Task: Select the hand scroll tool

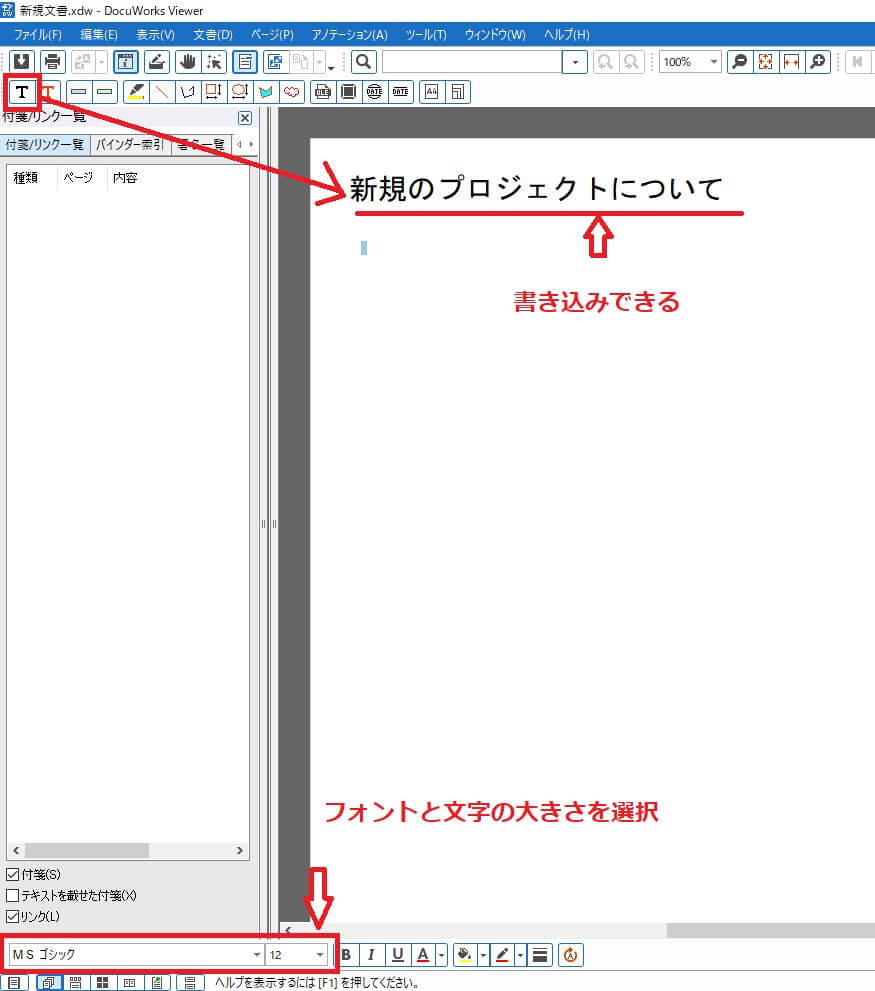Action: (187, 62)
